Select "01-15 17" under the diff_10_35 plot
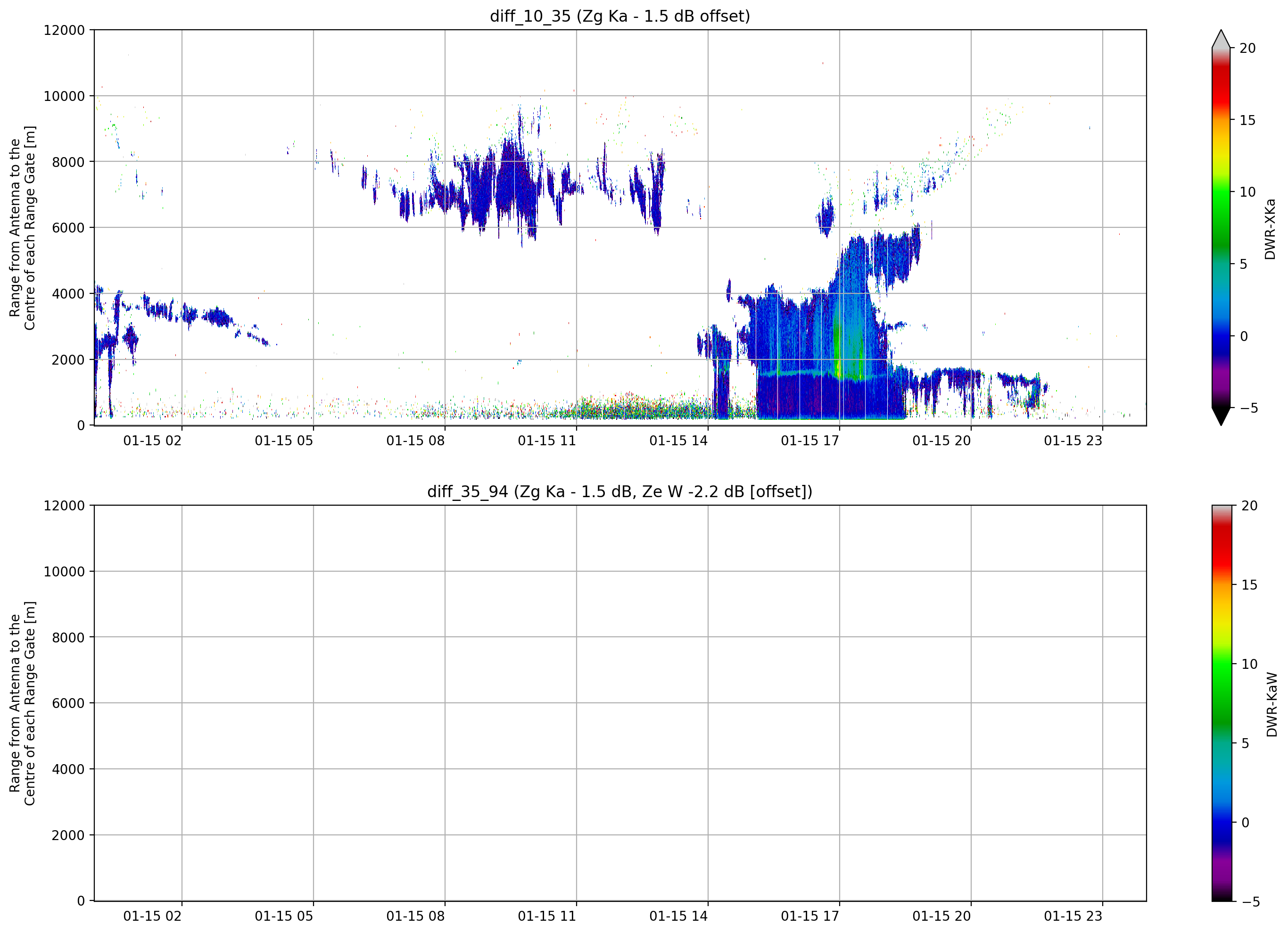The width and height of the screenshot is (1288, 933). click(810, 441)
